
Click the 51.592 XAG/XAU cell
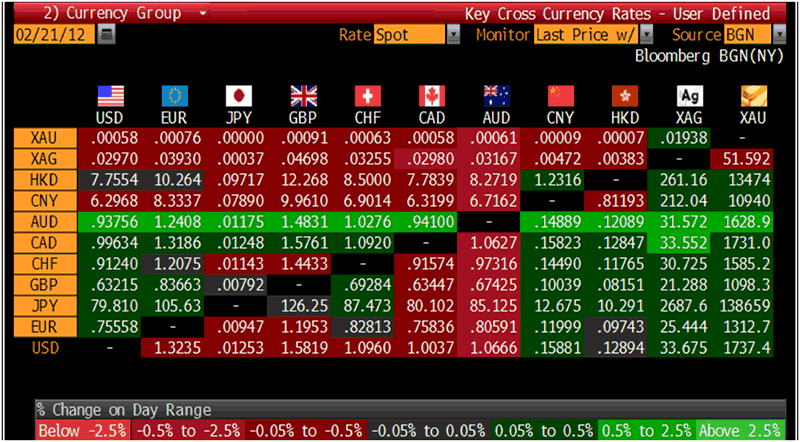point(742,159)
